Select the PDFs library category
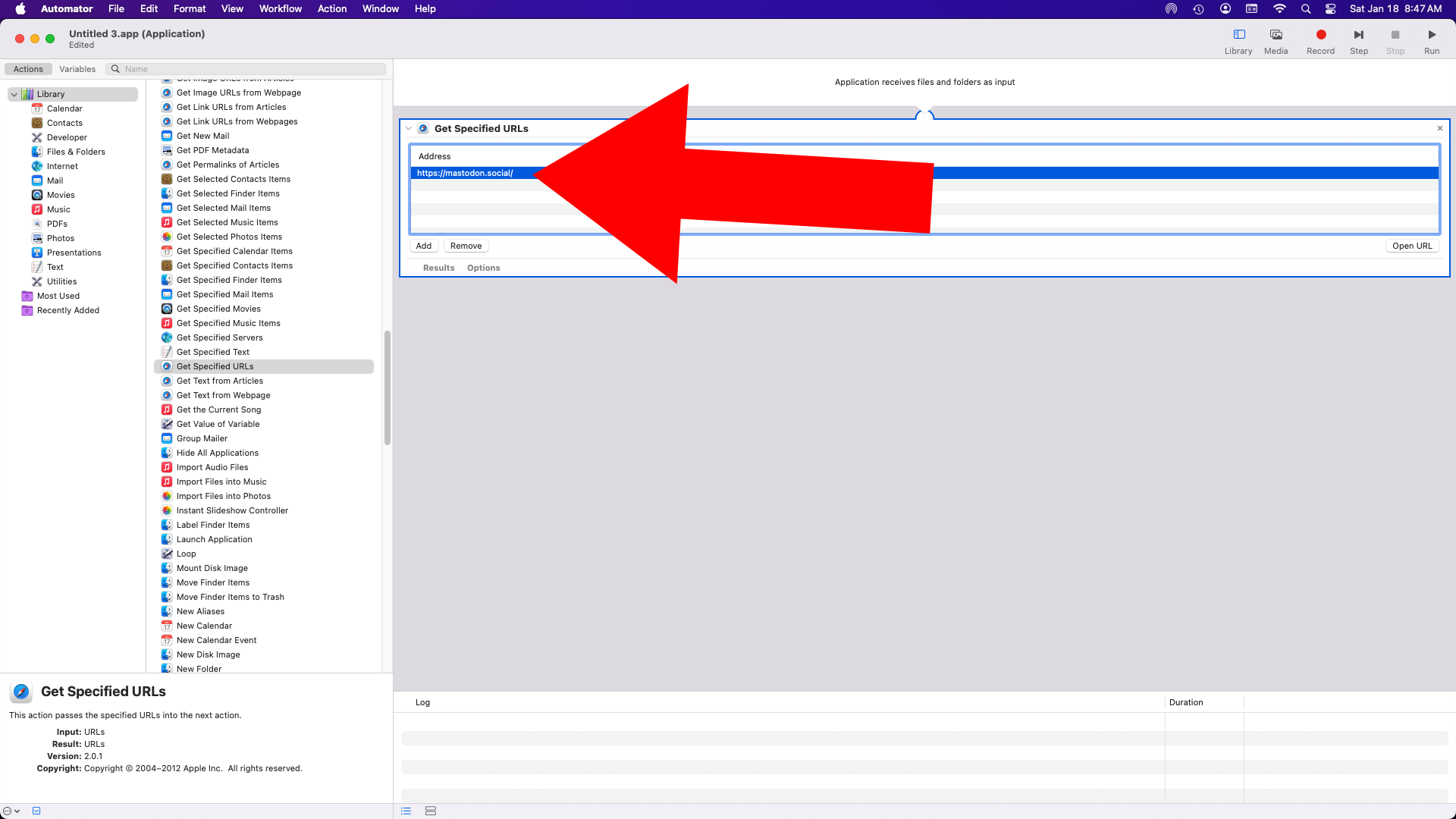This screenshot has height=819, width=1456. tap(57, 224)
